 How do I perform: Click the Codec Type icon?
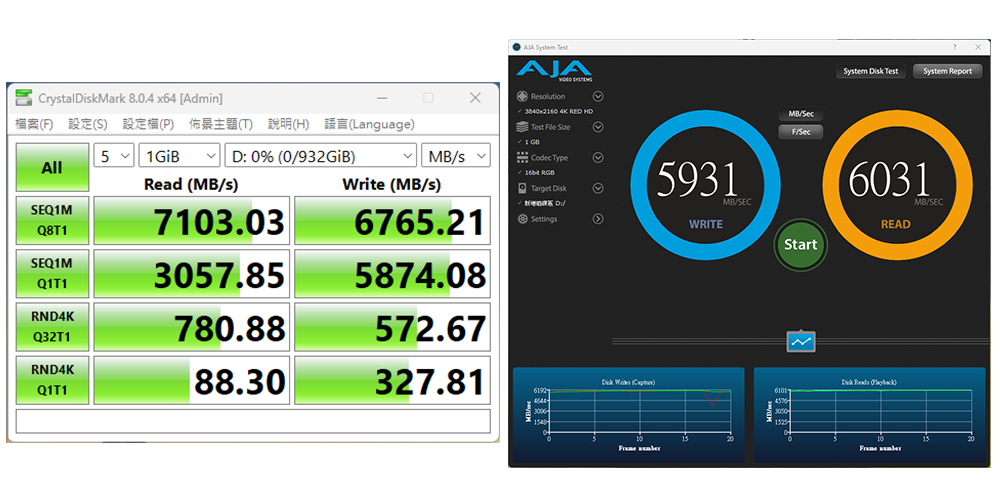pos(522,158)
